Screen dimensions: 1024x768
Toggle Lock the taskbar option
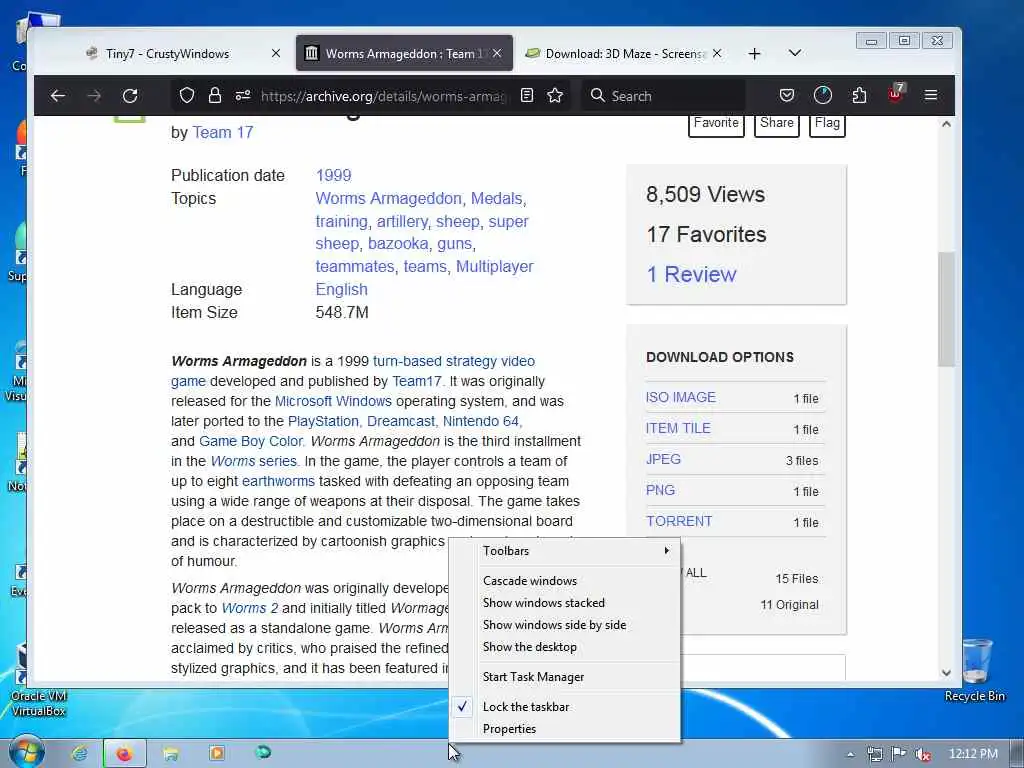[x=565, y=707]
